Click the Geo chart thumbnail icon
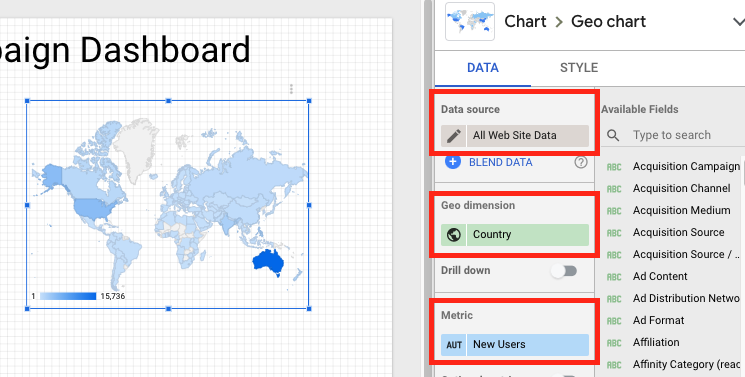This screenshot has width=745, height=377. (x=469, y=21)
